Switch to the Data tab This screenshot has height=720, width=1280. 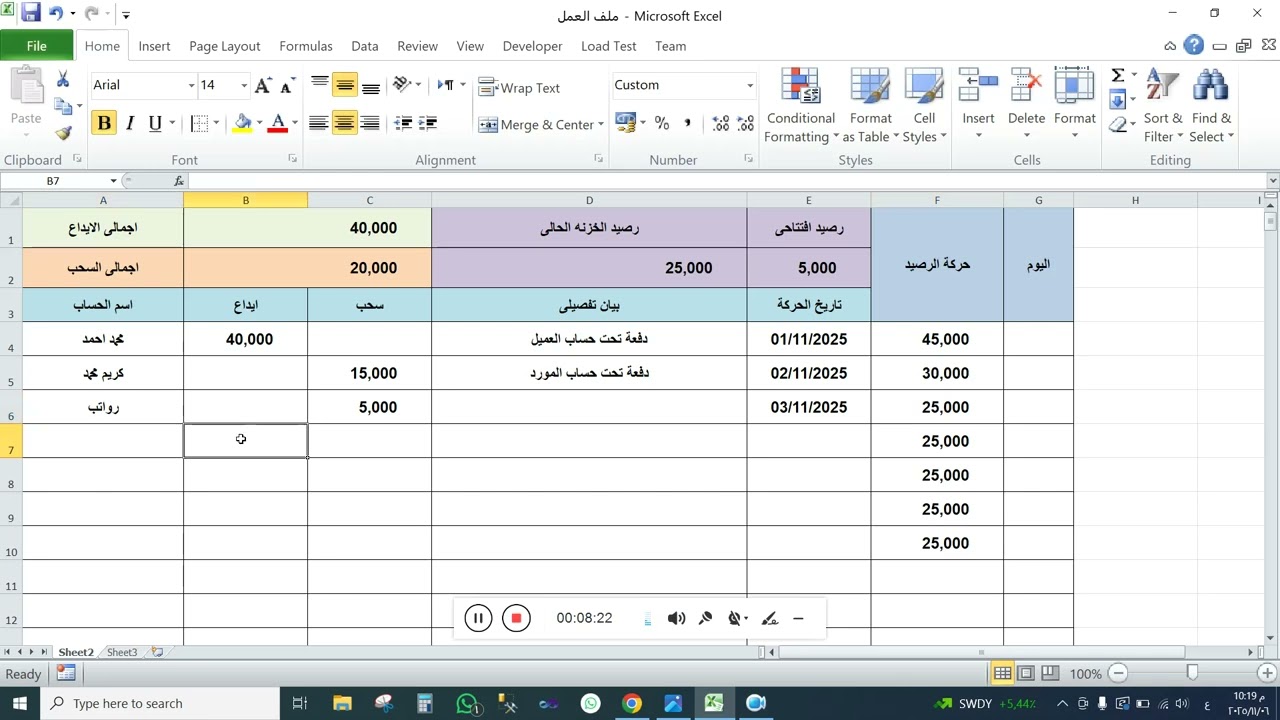click(x=365, y=46)
